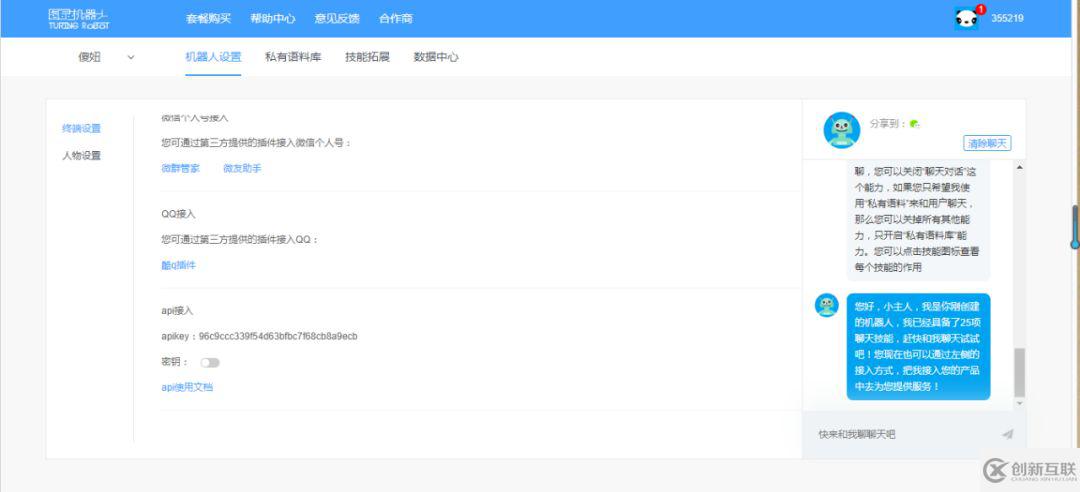This screenshot has height=492, width=1080.
Task: Open the 355219 account menu
Action: [1007, 18]
